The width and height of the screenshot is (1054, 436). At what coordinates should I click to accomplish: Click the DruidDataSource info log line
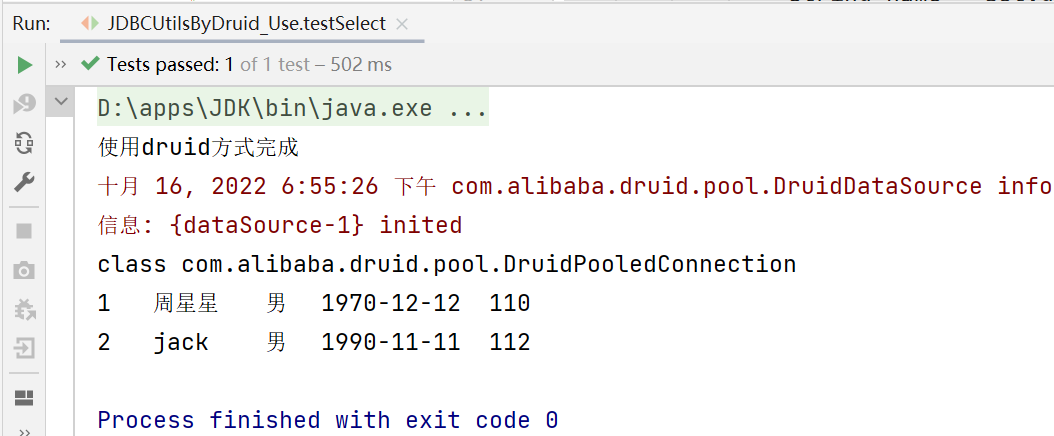pyautogui.click(x=574, y=186)
